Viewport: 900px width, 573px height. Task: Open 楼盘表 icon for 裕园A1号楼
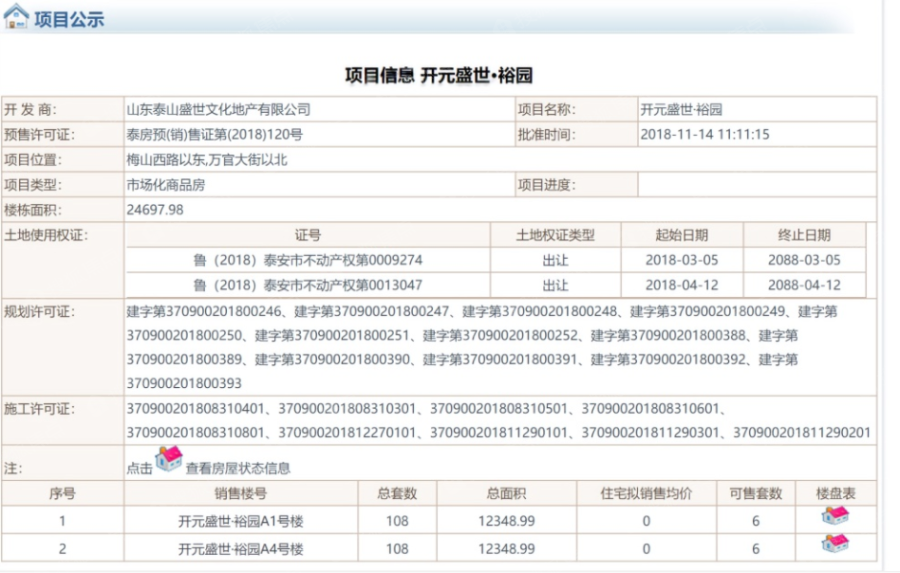click(x=835, y=518)
